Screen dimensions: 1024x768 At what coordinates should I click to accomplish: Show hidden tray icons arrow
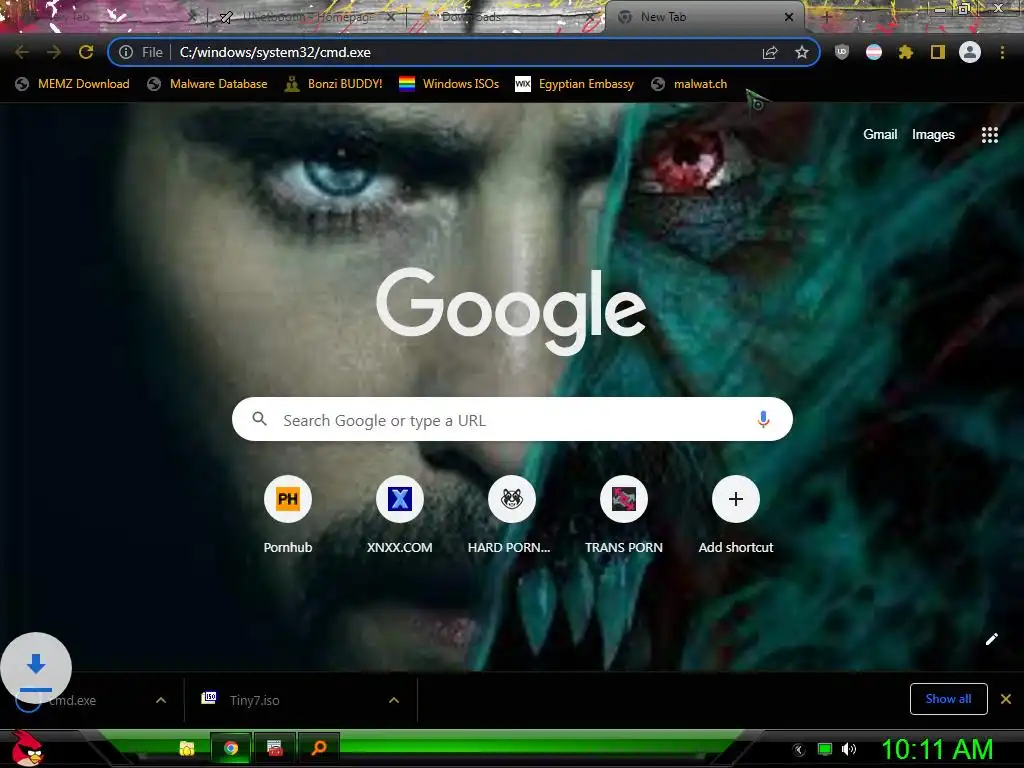[799, 750]
